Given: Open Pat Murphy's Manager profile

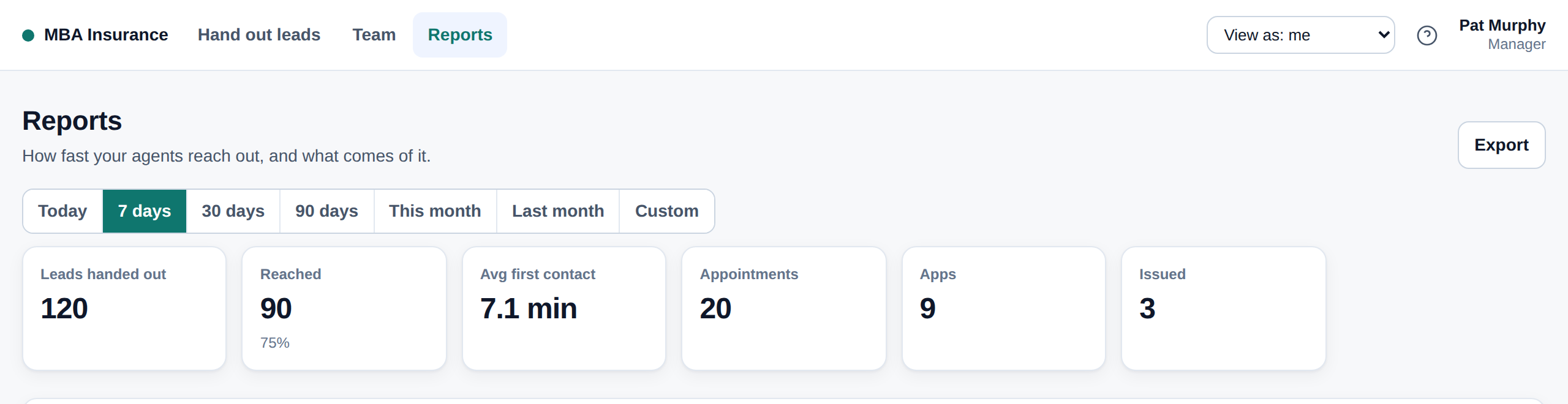Looking at the screenshot, I should pos(1502,35).
